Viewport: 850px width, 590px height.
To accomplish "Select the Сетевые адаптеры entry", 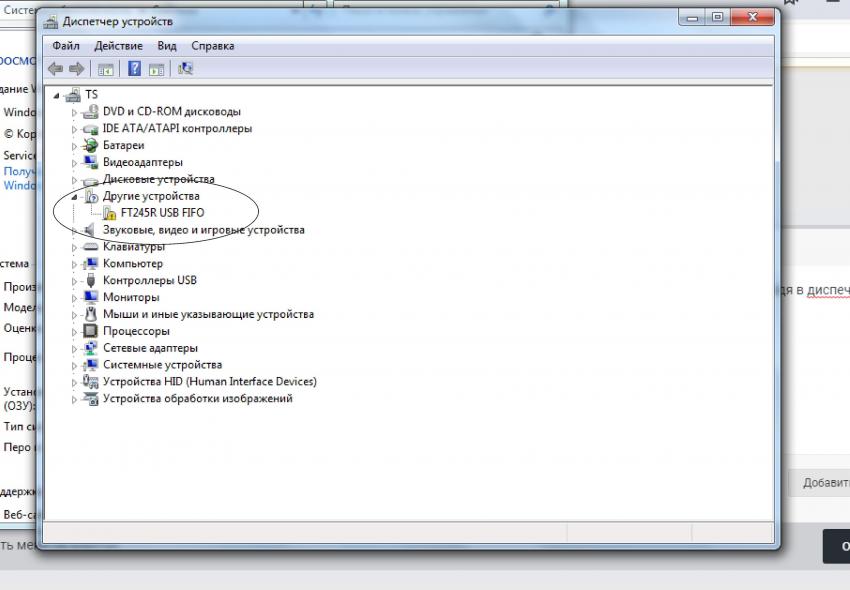I will click(150, 348).
